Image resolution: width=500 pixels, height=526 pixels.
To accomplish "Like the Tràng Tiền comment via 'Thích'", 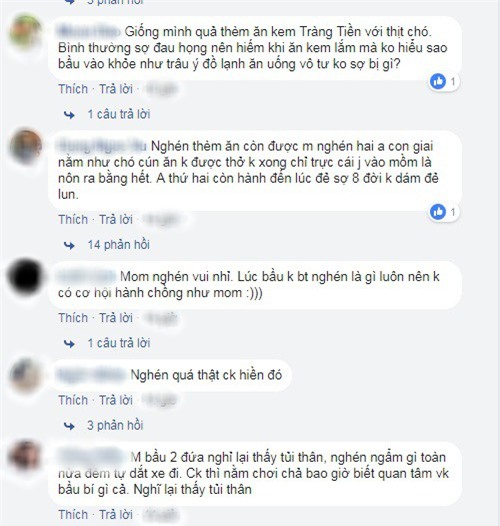I will (x=73, y=89).
